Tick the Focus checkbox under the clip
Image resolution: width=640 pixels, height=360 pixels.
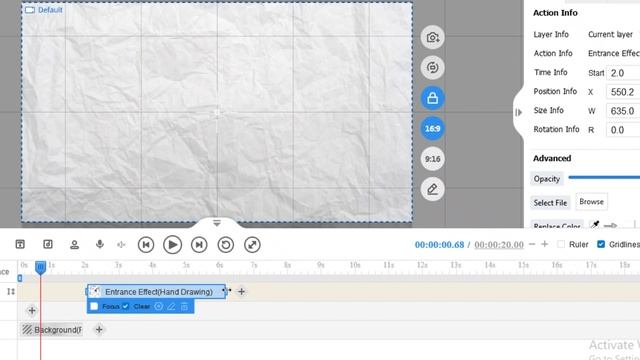(x=94, y=306)
